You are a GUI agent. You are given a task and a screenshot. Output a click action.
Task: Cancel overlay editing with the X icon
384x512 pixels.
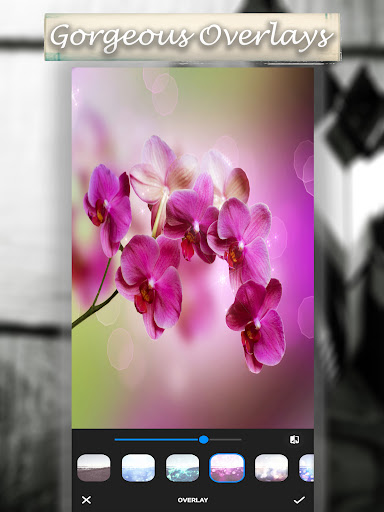(x=86, y=500)
